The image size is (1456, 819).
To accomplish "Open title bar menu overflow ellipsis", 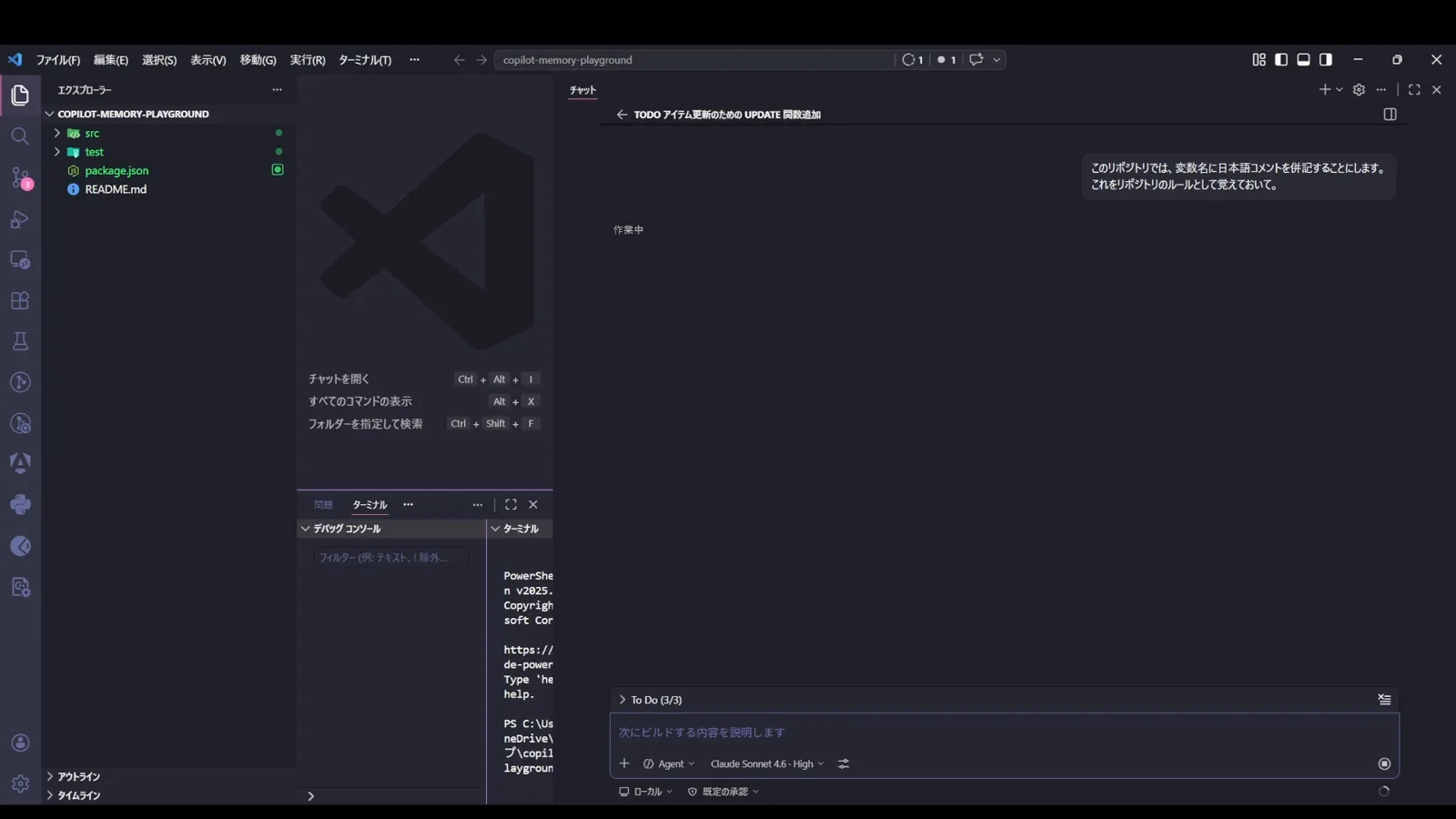I will click(415, 60).
